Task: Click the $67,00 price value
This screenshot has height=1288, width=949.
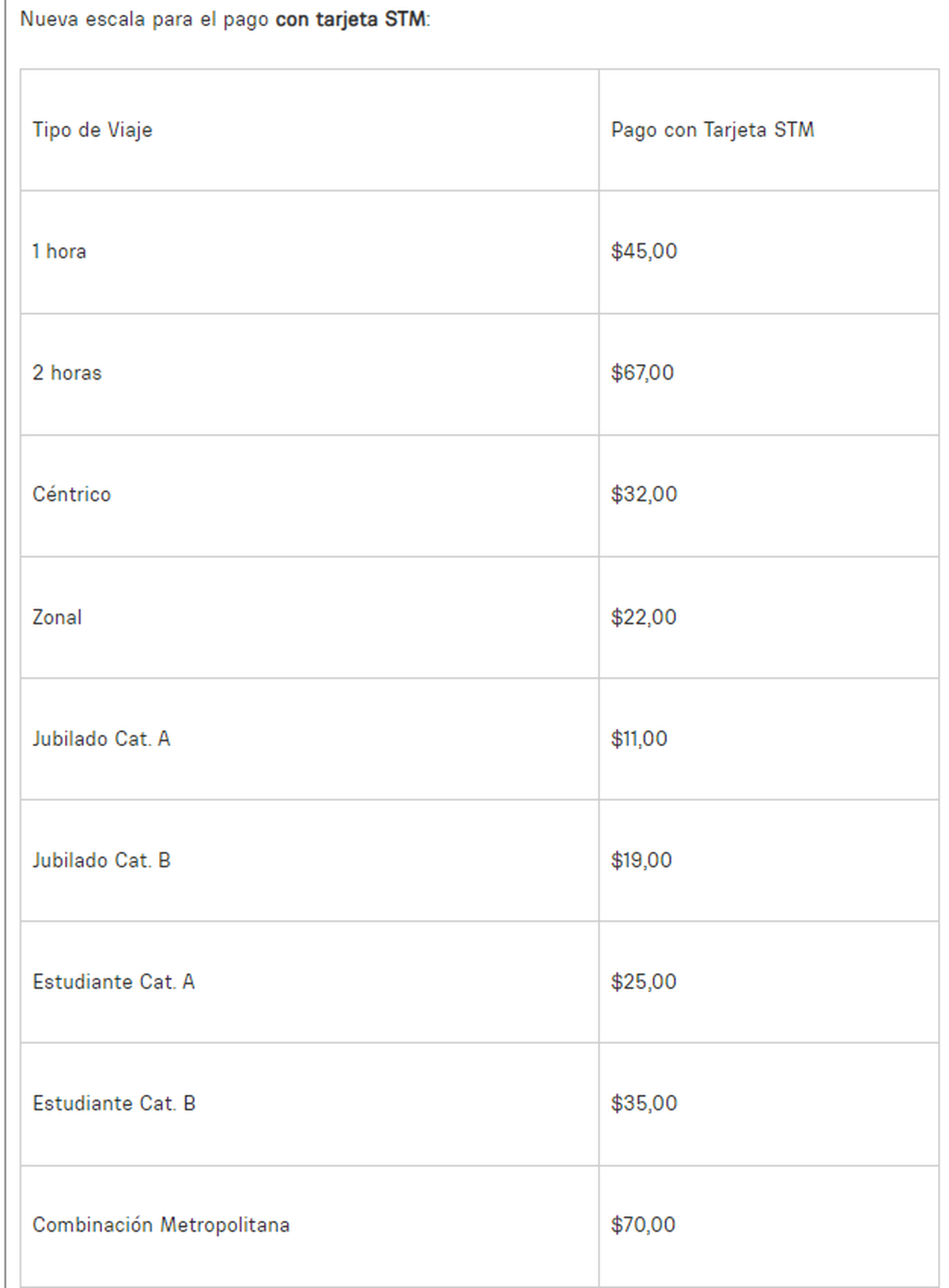Action: tap(642, 373)
